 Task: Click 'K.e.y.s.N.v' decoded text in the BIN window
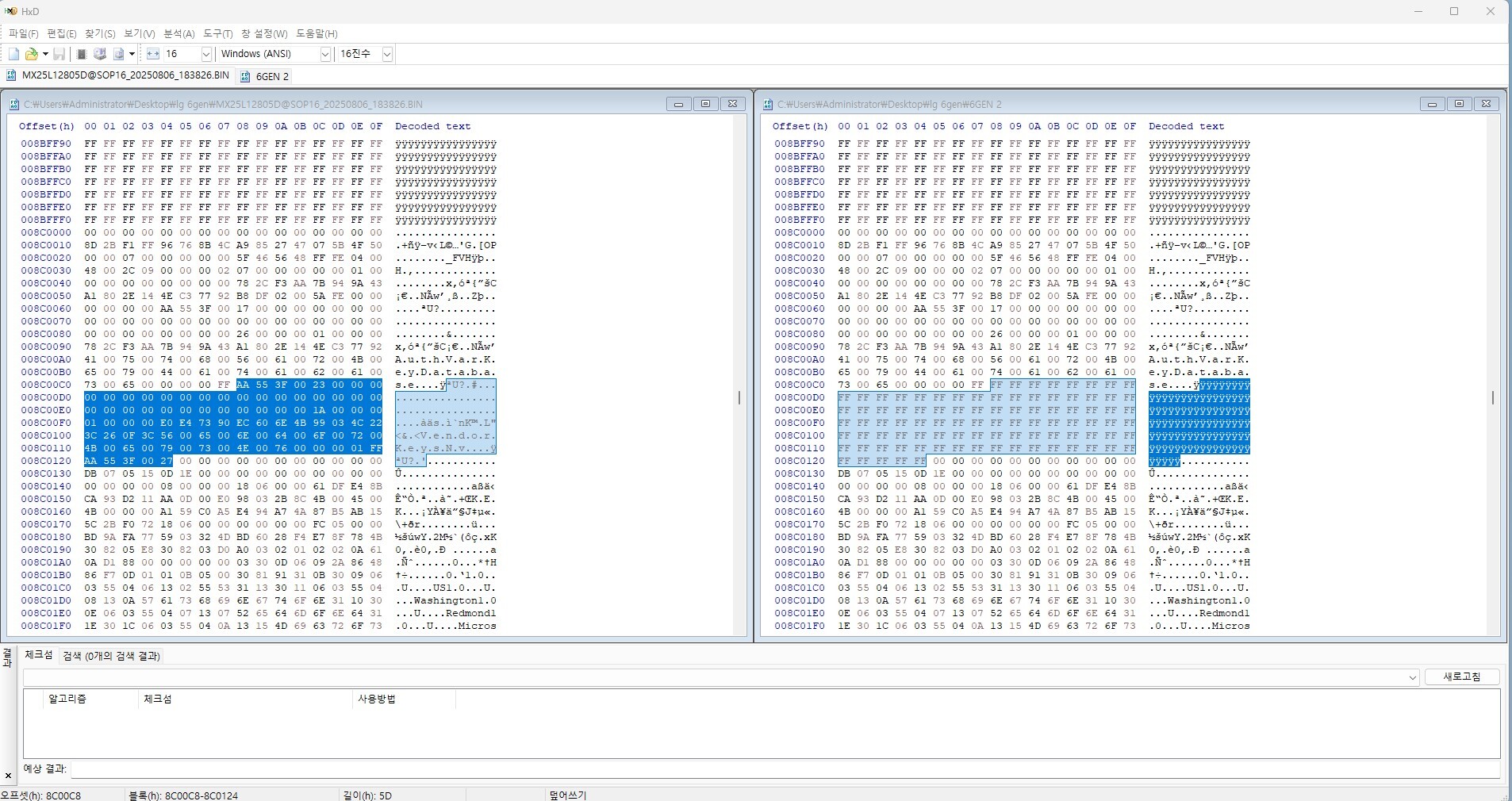pyautogui.click(x=430, y=448)
